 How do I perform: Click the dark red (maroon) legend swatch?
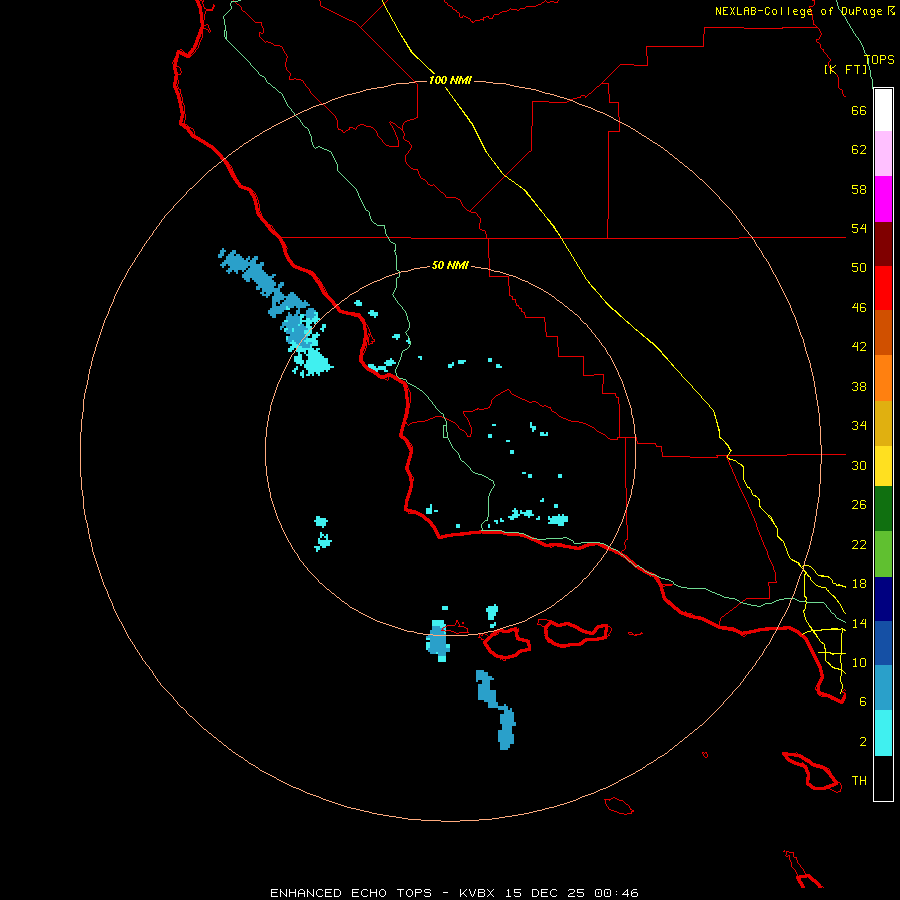[x=883, y=244]
